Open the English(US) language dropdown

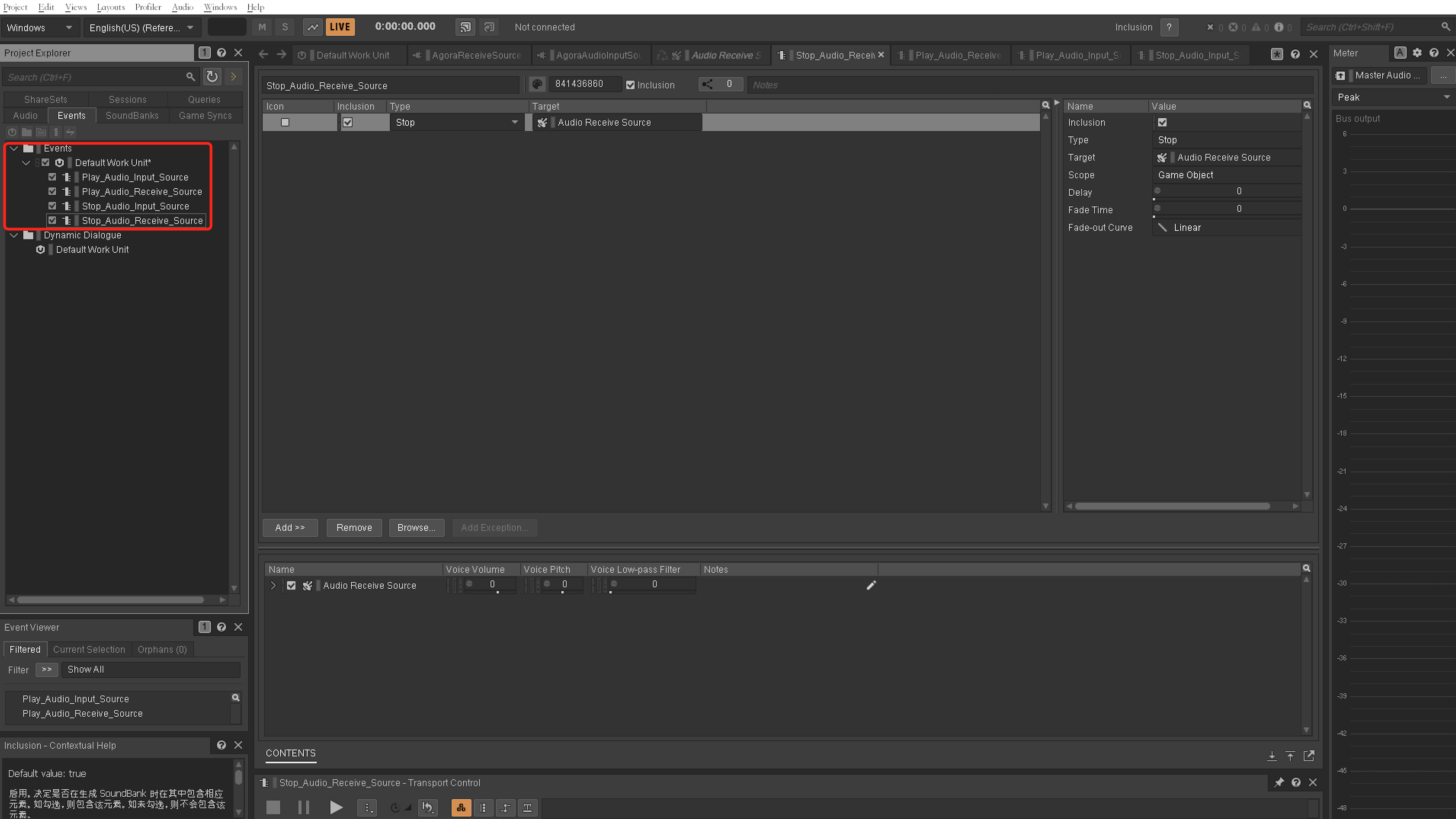(141, 27)
